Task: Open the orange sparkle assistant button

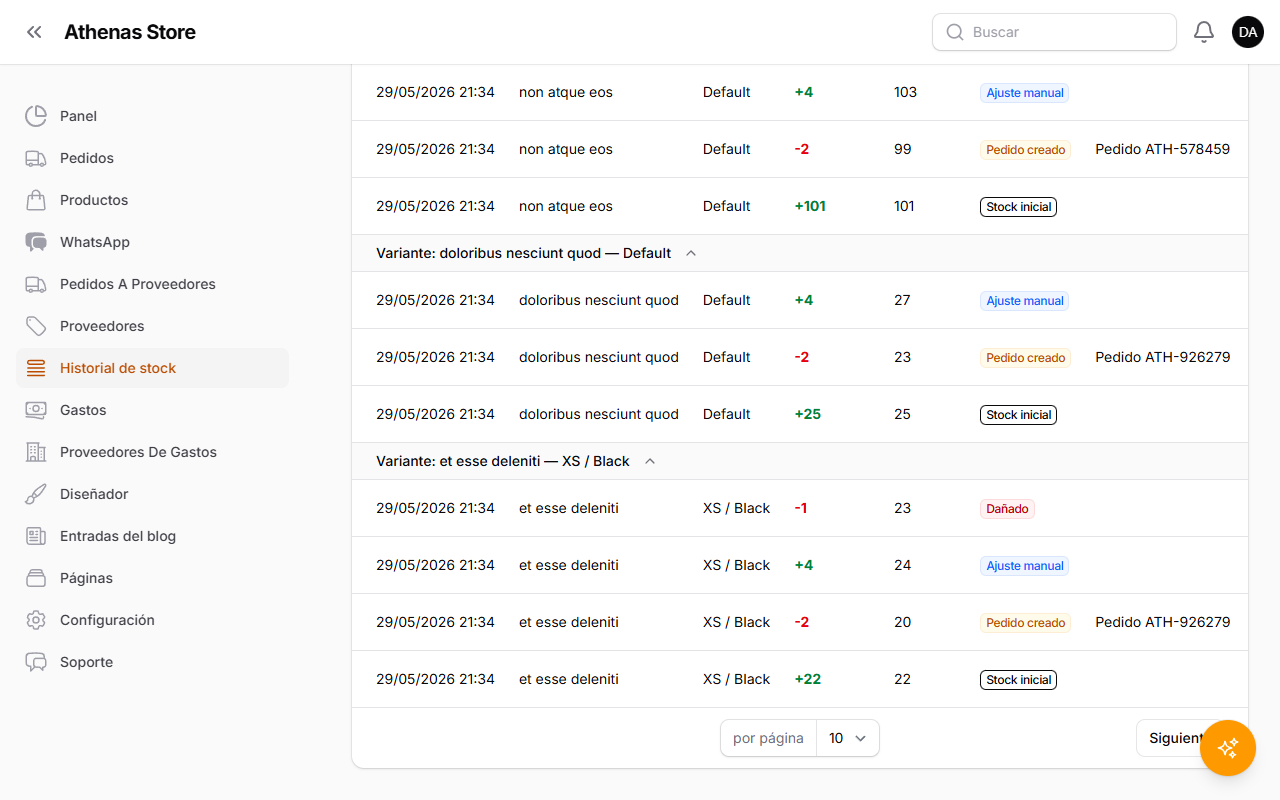Action: click(x=1228, y=748)
